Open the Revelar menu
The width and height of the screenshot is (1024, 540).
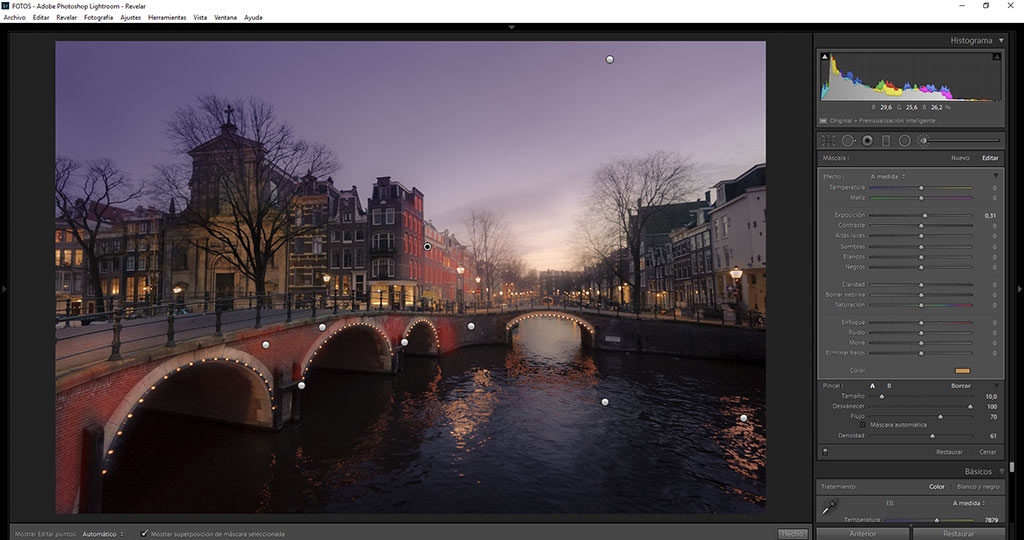[66, 17]
